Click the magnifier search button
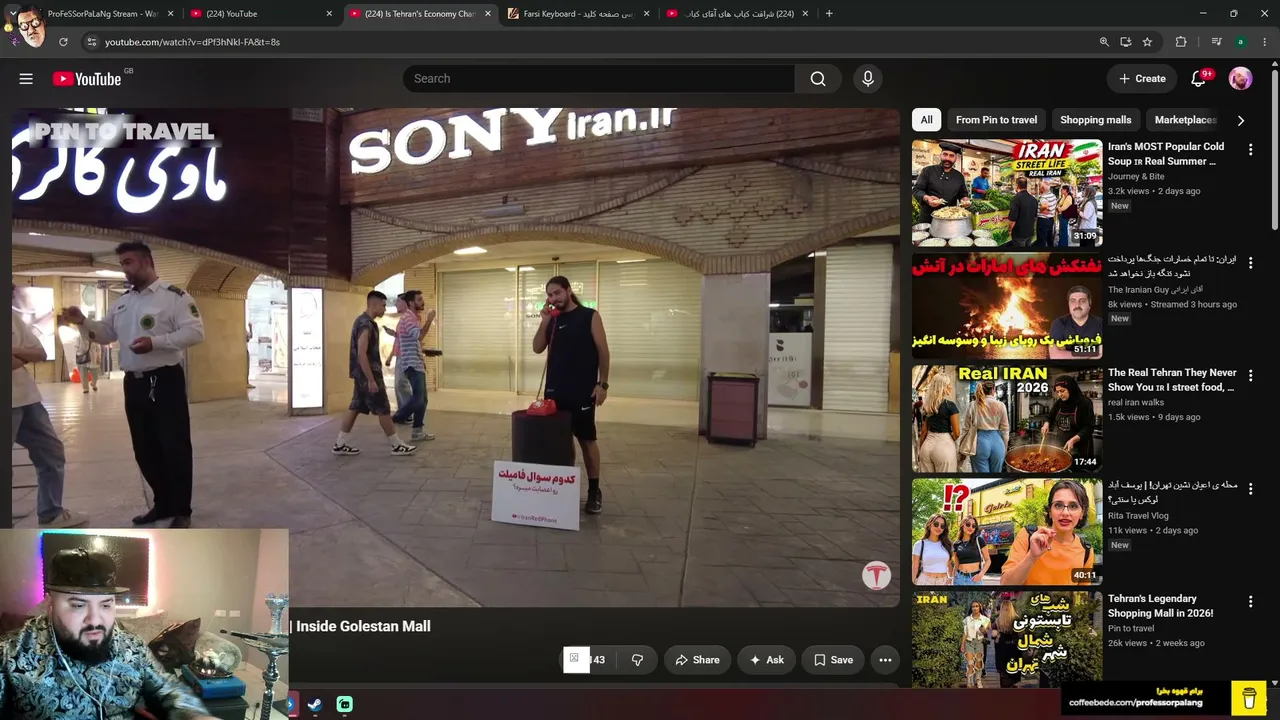The image size is (1280, 720). [x=818, y=79]
